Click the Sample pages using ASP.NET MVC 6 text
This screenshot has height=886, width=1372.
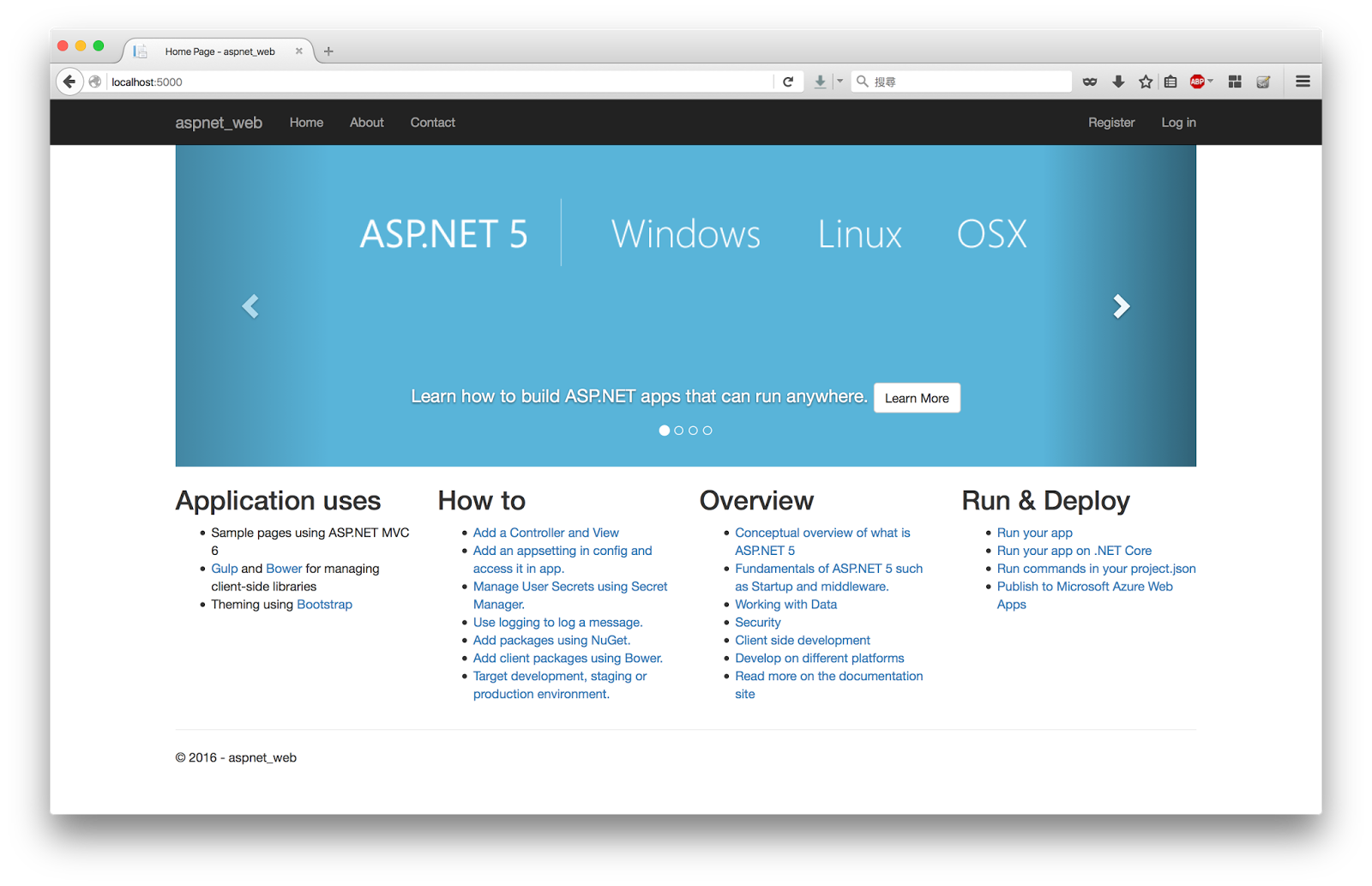[x=310, y=541]
